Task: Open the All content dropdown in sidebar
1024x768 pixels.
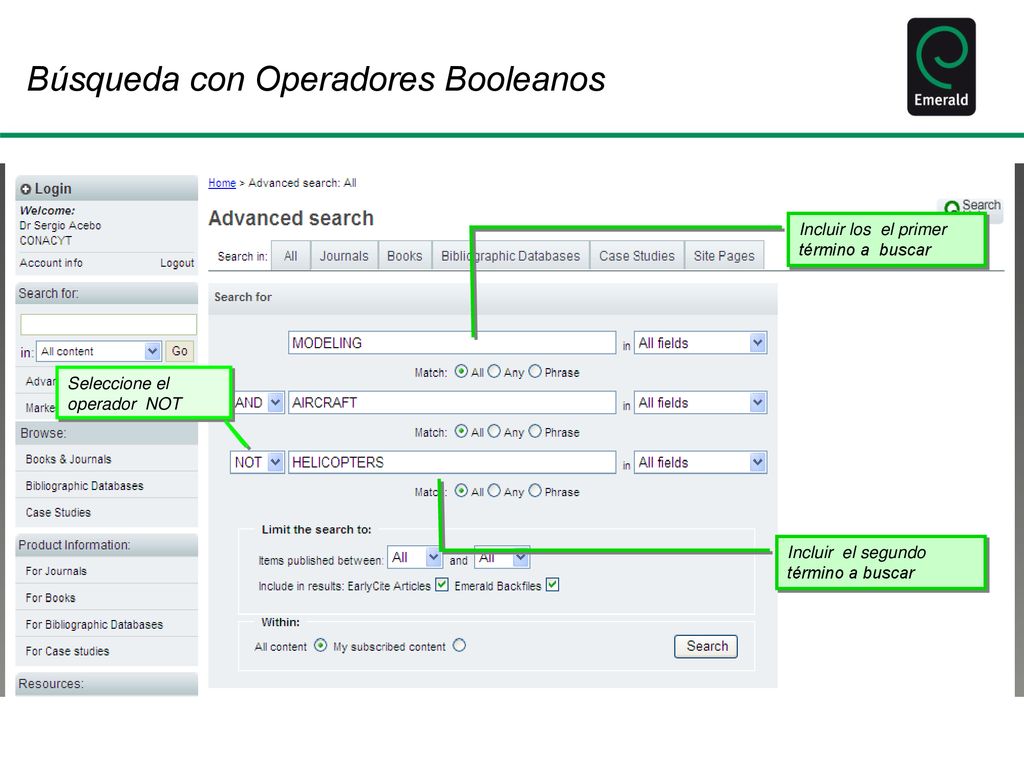Action: pos(98,351)
